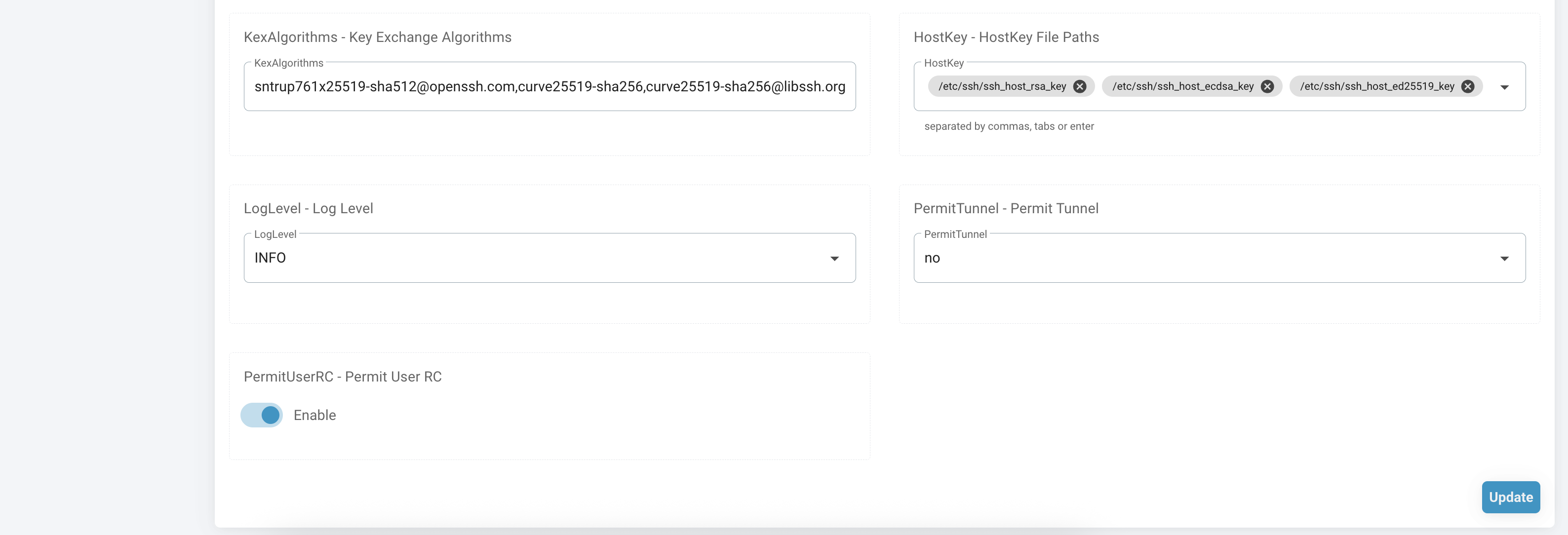Viewport: 1568px width, 535px height.
Task: Open the HostKey options dropdown arrow
Action: coord(1504,87)
